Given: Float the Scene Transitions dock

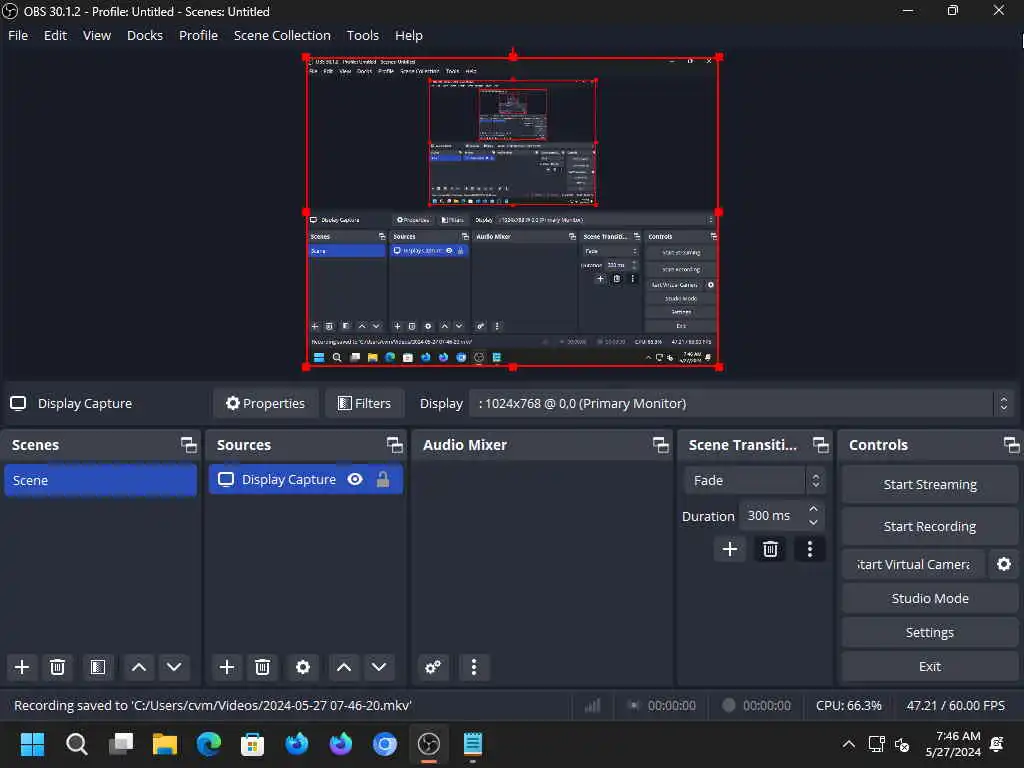Looking at the screenshot, I should coord(821,445).
